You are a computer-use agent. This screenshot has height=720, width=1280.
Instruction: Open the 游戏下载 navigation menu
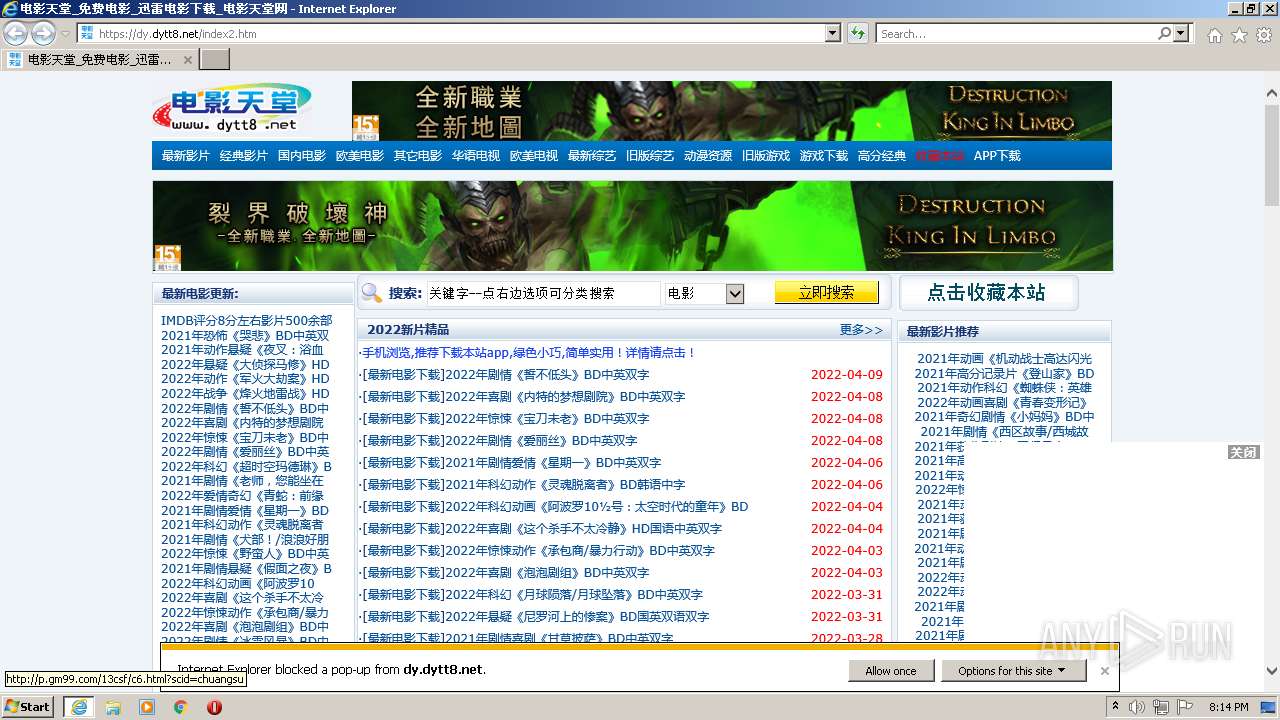tap(824, 156)
